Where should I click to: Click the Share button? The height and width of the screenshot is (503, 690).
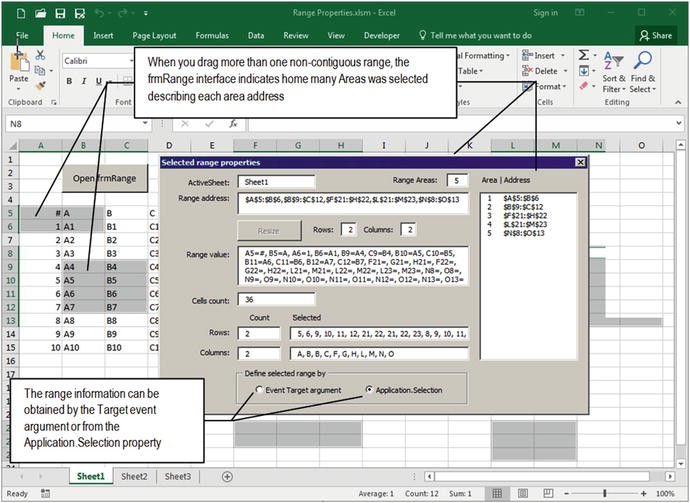click(656, 35)
